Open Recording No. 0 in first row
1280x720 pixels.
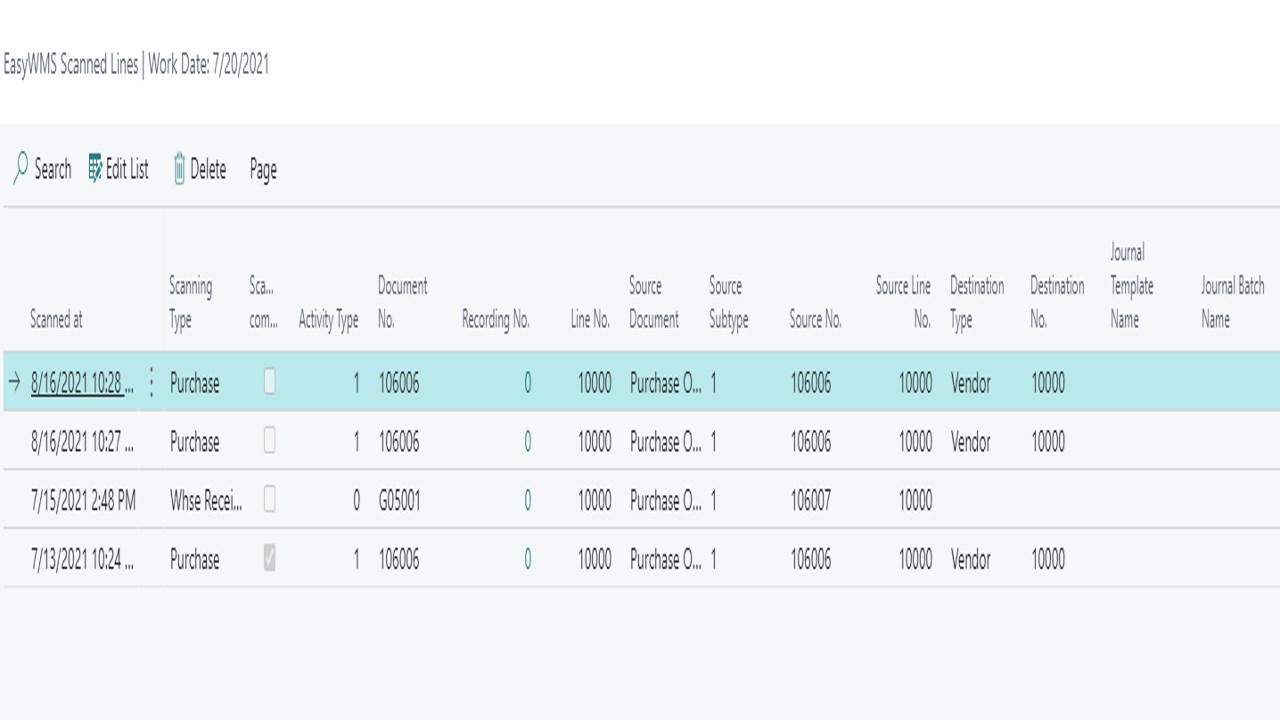pos(527,383)
